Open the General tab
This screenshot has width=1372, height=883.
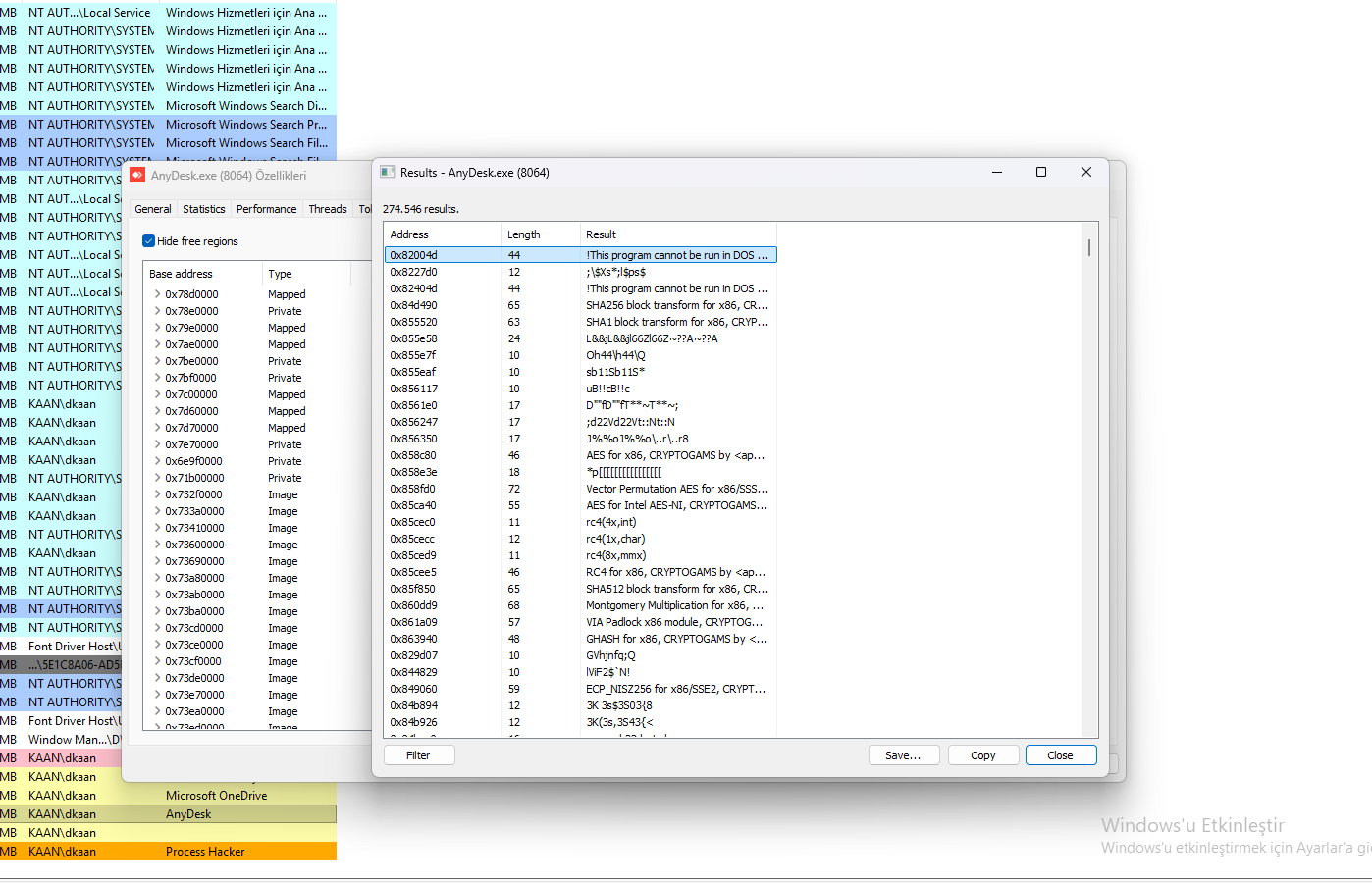[153, 209]
